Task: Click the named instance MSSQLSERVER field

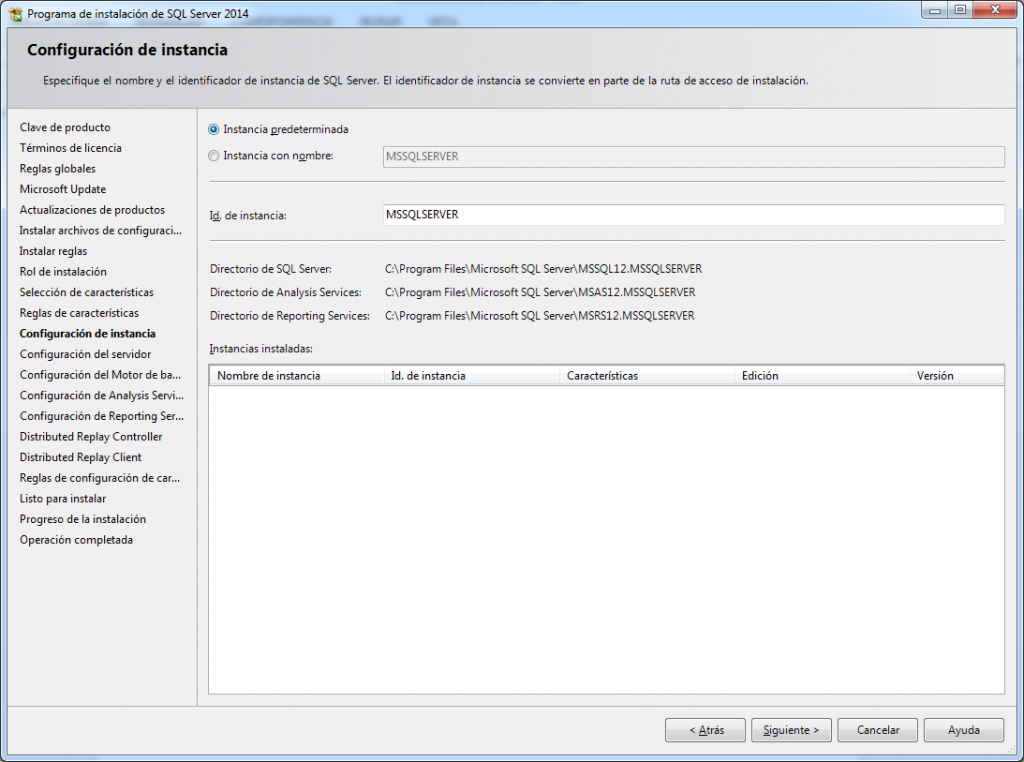Action: point(694,157)
